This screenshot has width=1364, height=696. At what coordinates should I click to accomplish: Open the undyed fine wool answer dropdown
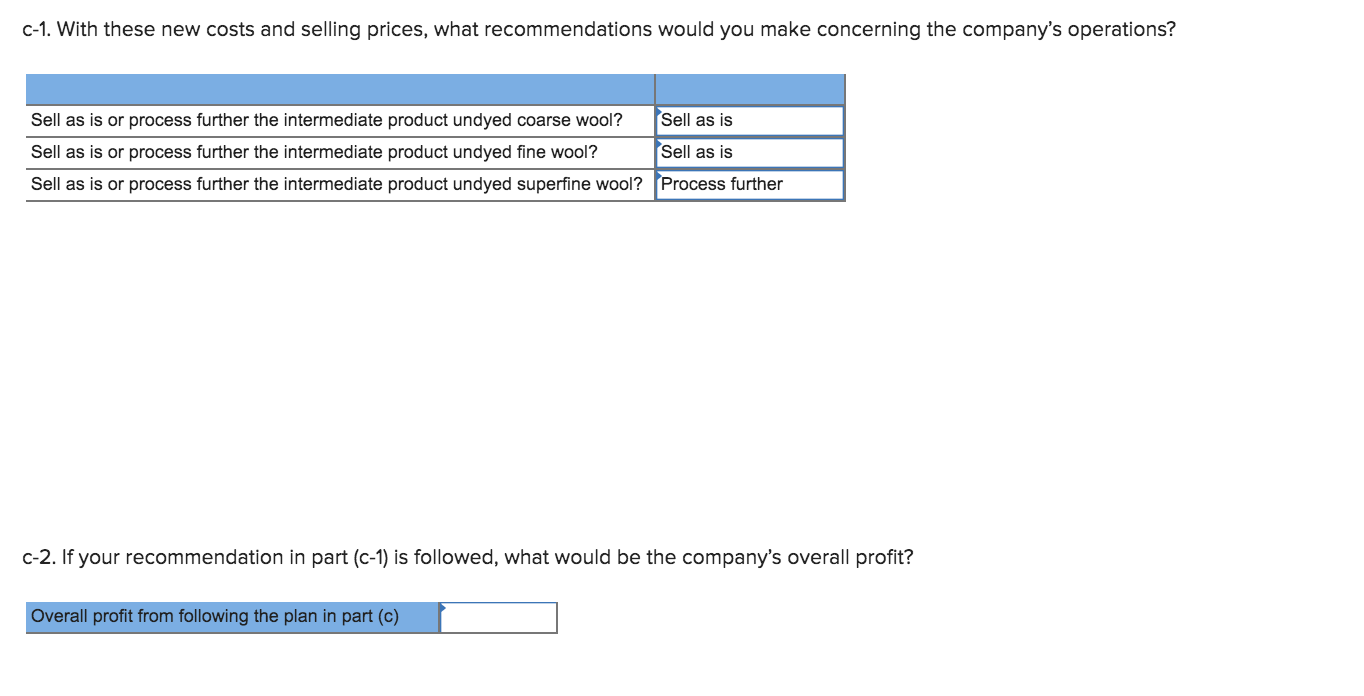coord(750,153)
